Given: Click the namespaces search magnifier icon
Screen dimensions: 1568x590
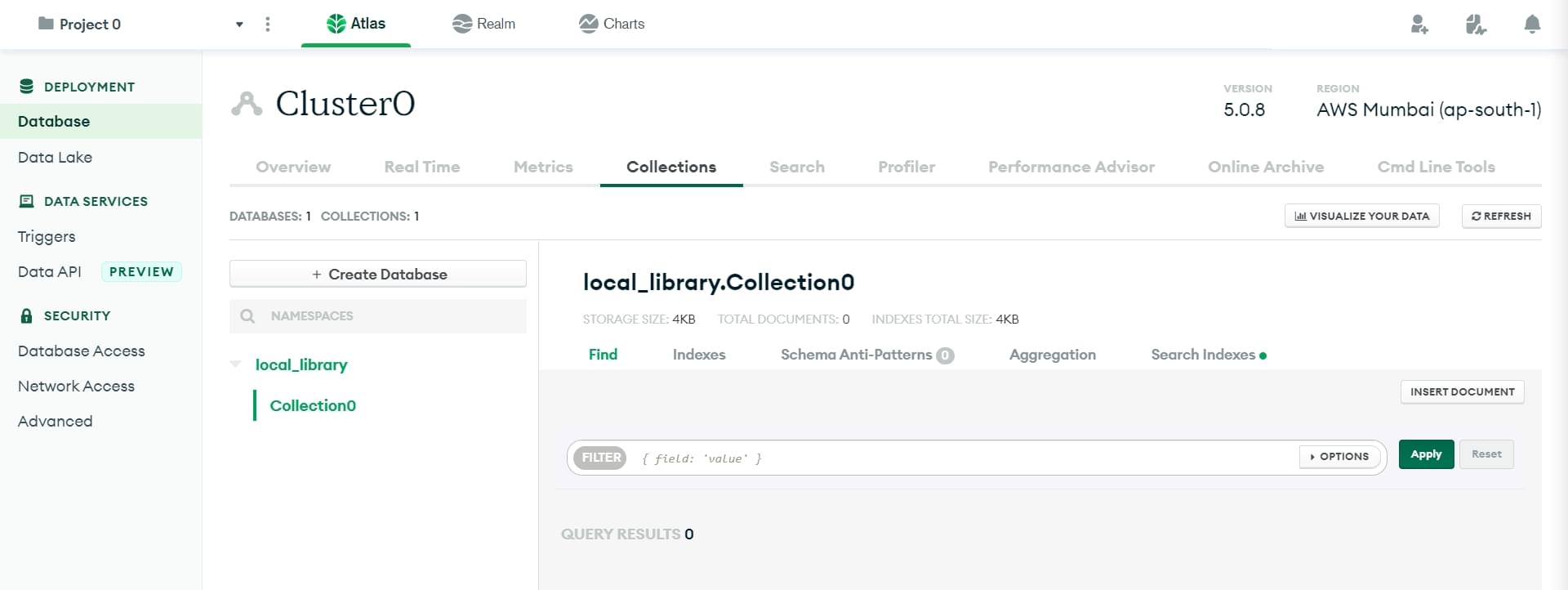Looking at the screenshot, I should click(x=247, y=316).
